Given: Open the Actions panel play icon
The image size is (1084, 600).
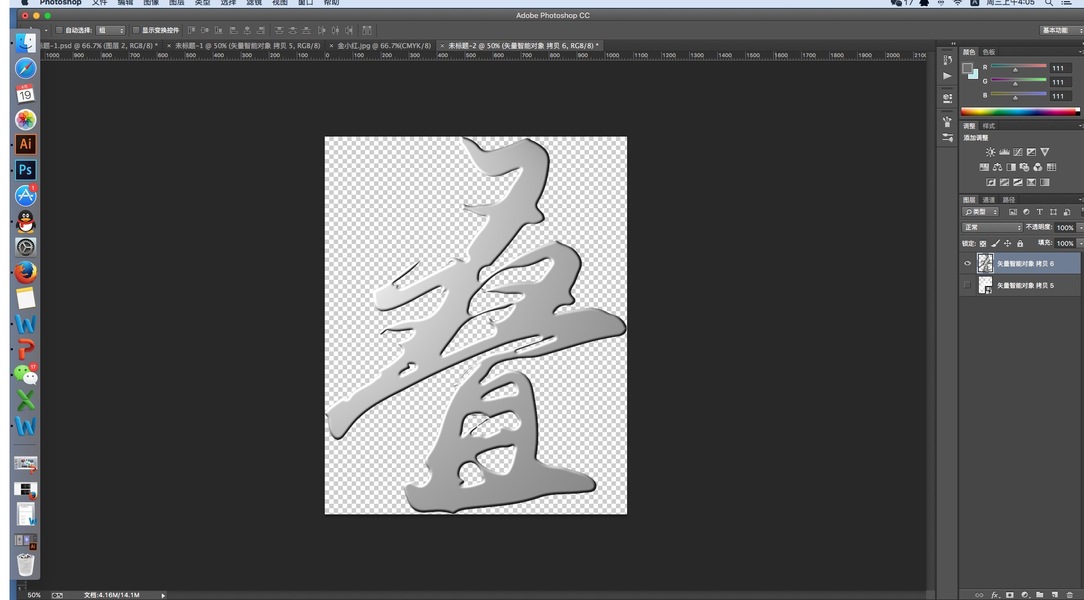Looking at the screenshot, I should 947,76.
